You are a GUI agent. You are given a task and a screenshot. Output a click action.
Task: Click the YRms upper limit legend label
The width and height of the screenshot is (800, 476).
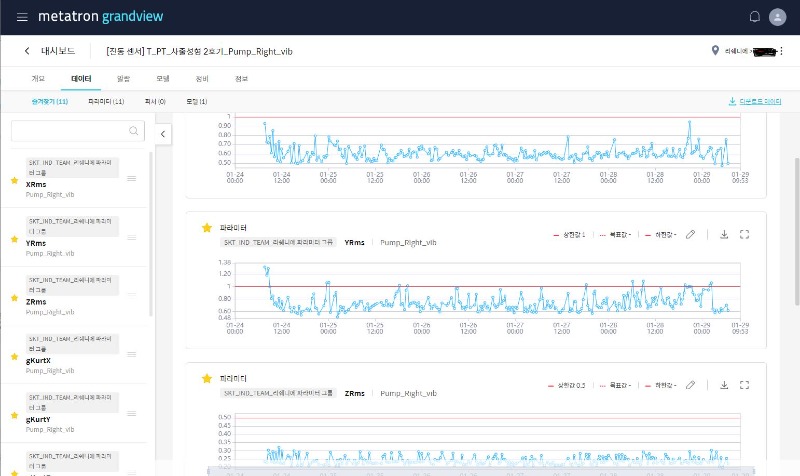coord(570,235)
